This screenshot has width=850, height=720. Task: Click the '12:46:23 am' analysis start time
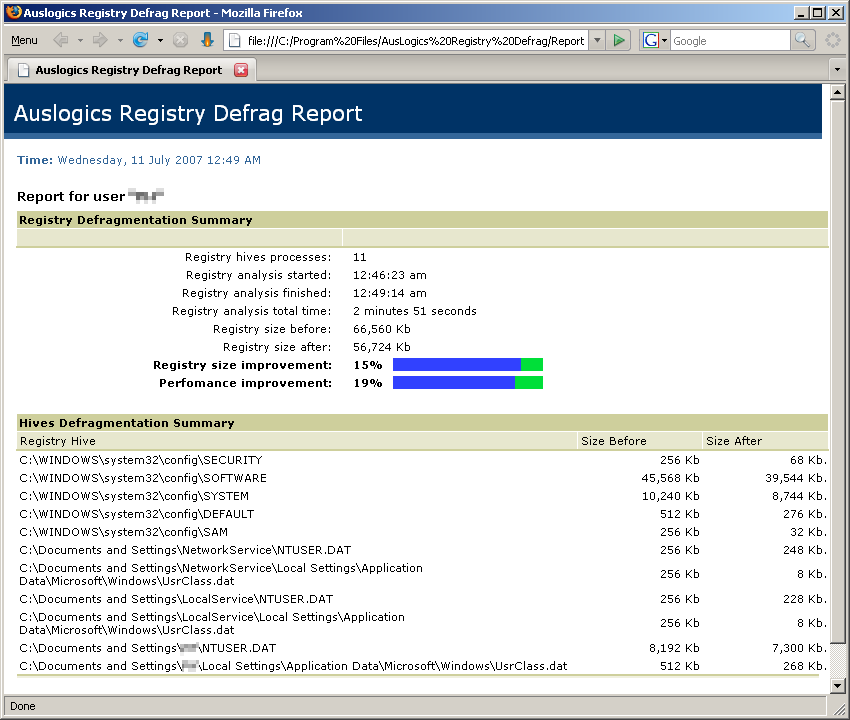pyautogui.click(x=390, y=275)
